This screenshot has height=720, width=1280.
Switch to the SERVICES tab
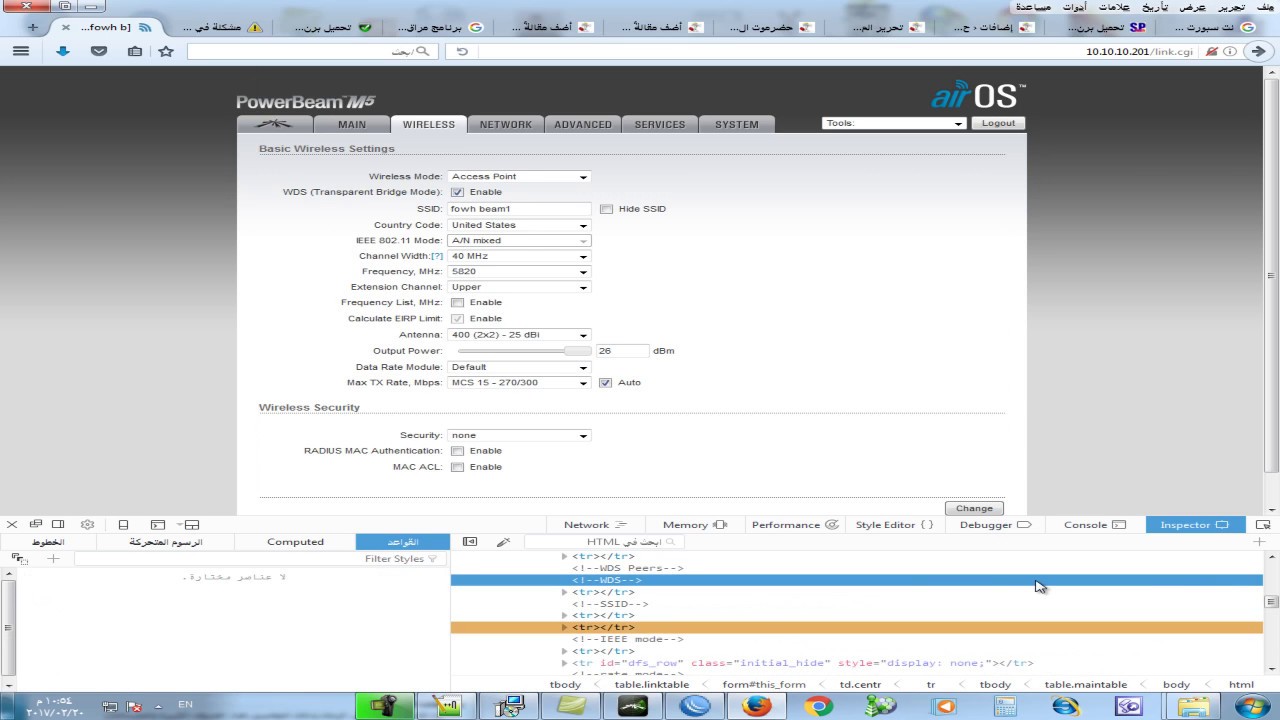659,124
